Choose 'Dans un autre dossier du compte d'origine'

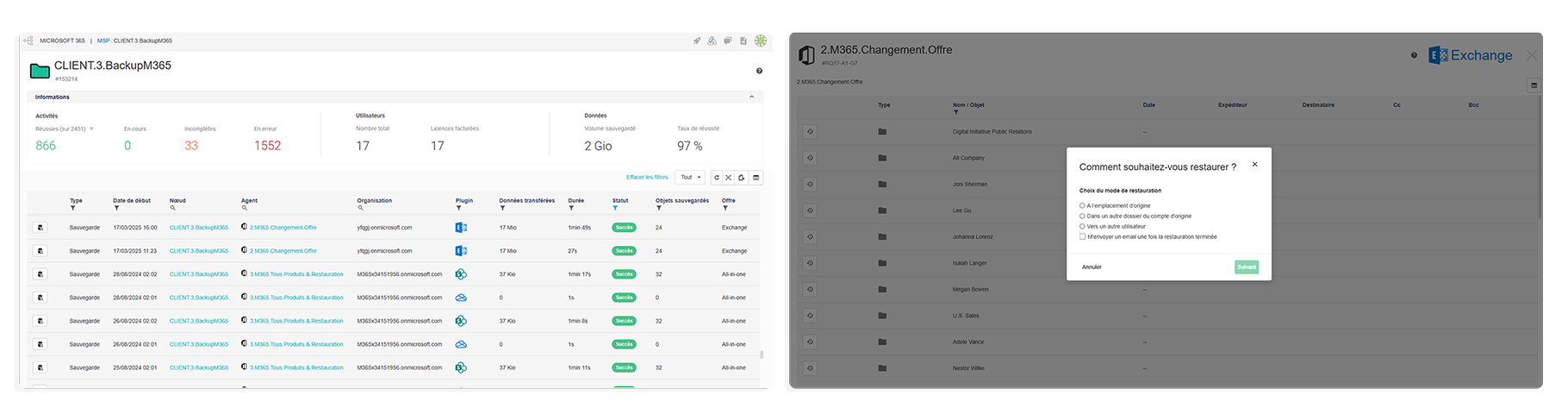1082,216
